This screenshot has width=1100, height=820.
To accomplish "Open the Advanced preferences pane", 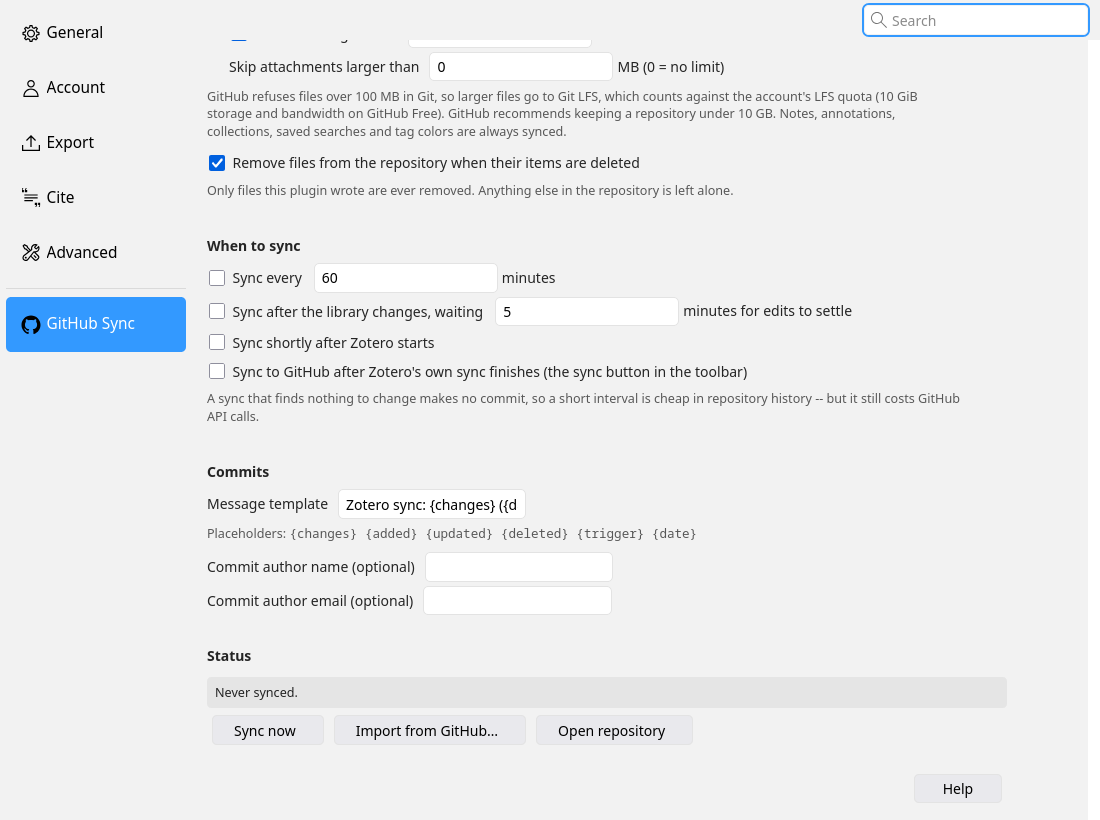I will click(x=96, y=253).
